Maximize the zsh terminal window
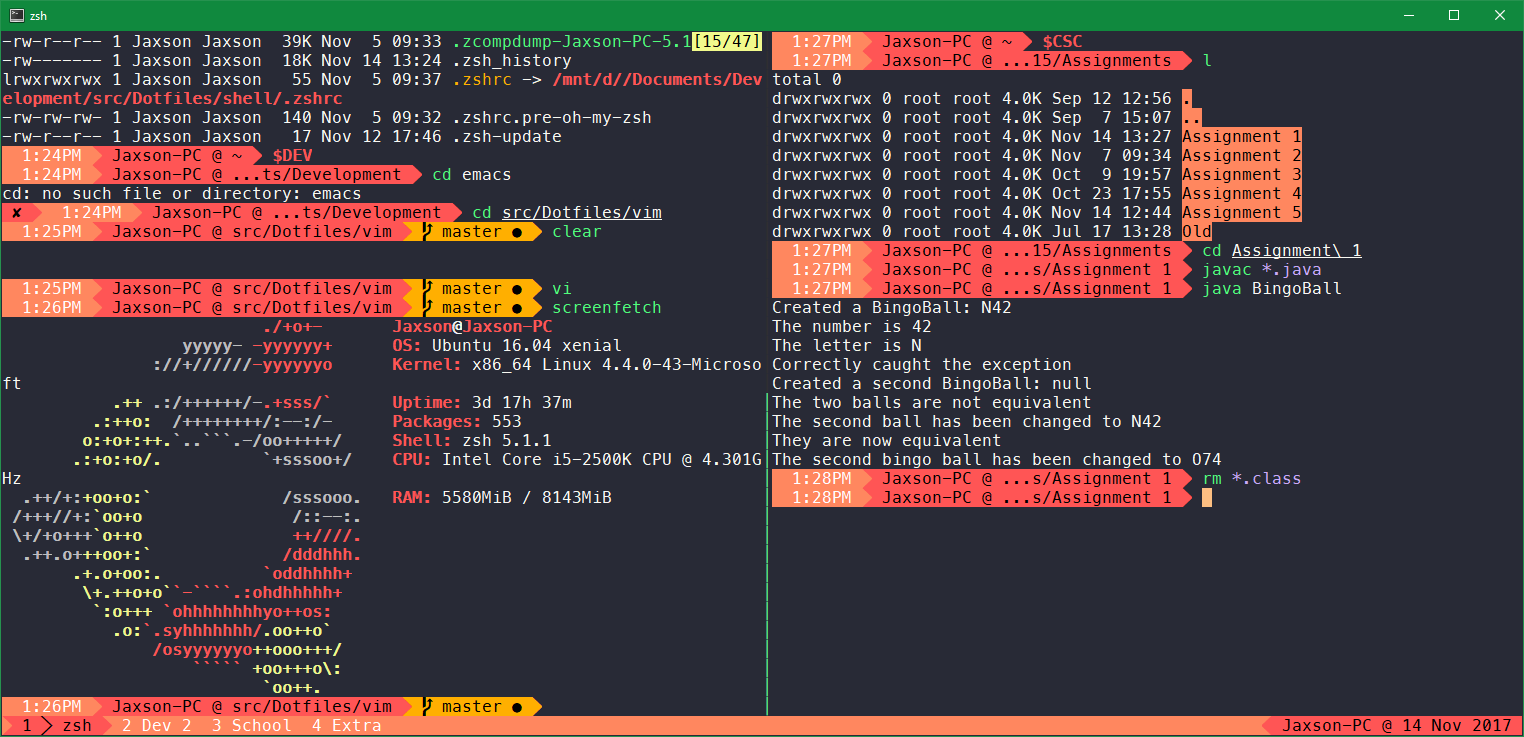 pos(1455,15)
